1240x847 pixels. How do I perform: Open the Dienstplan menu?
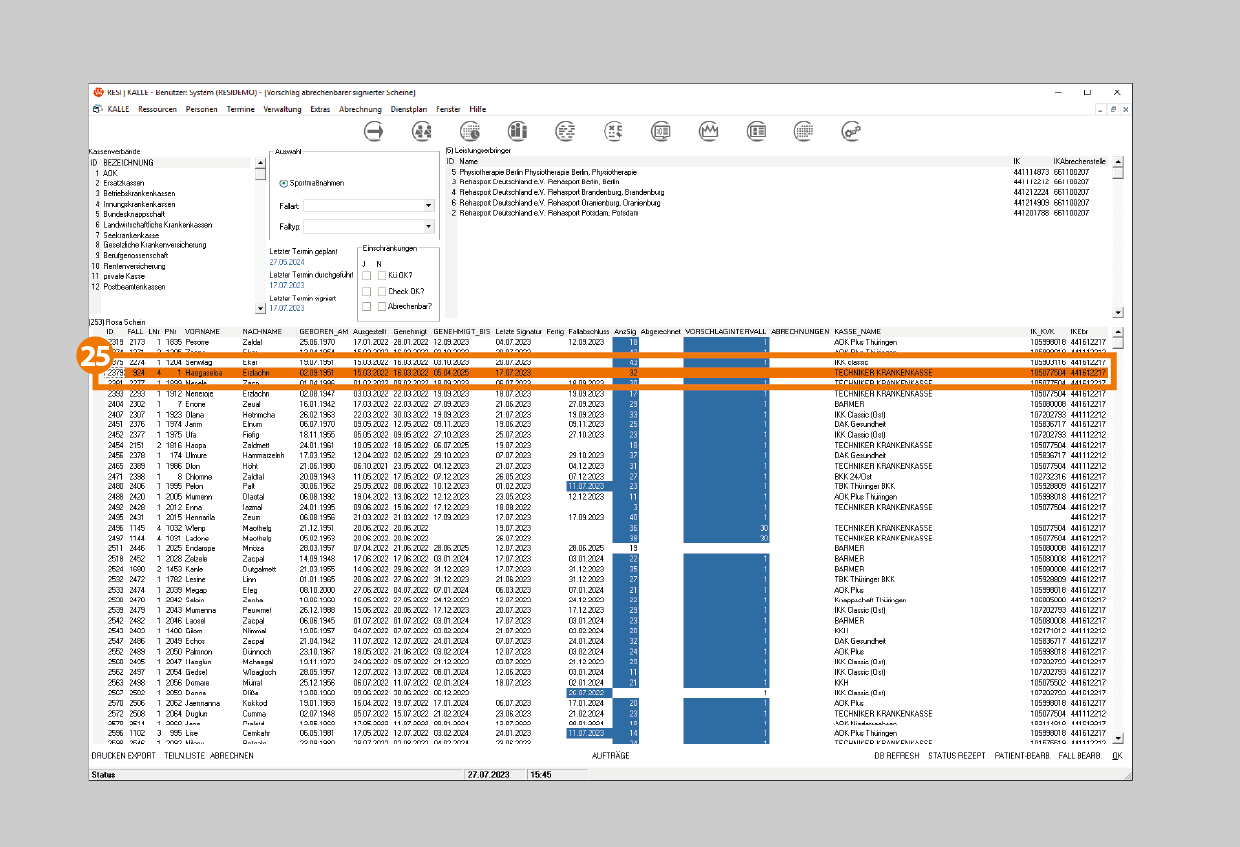point(408,108)
